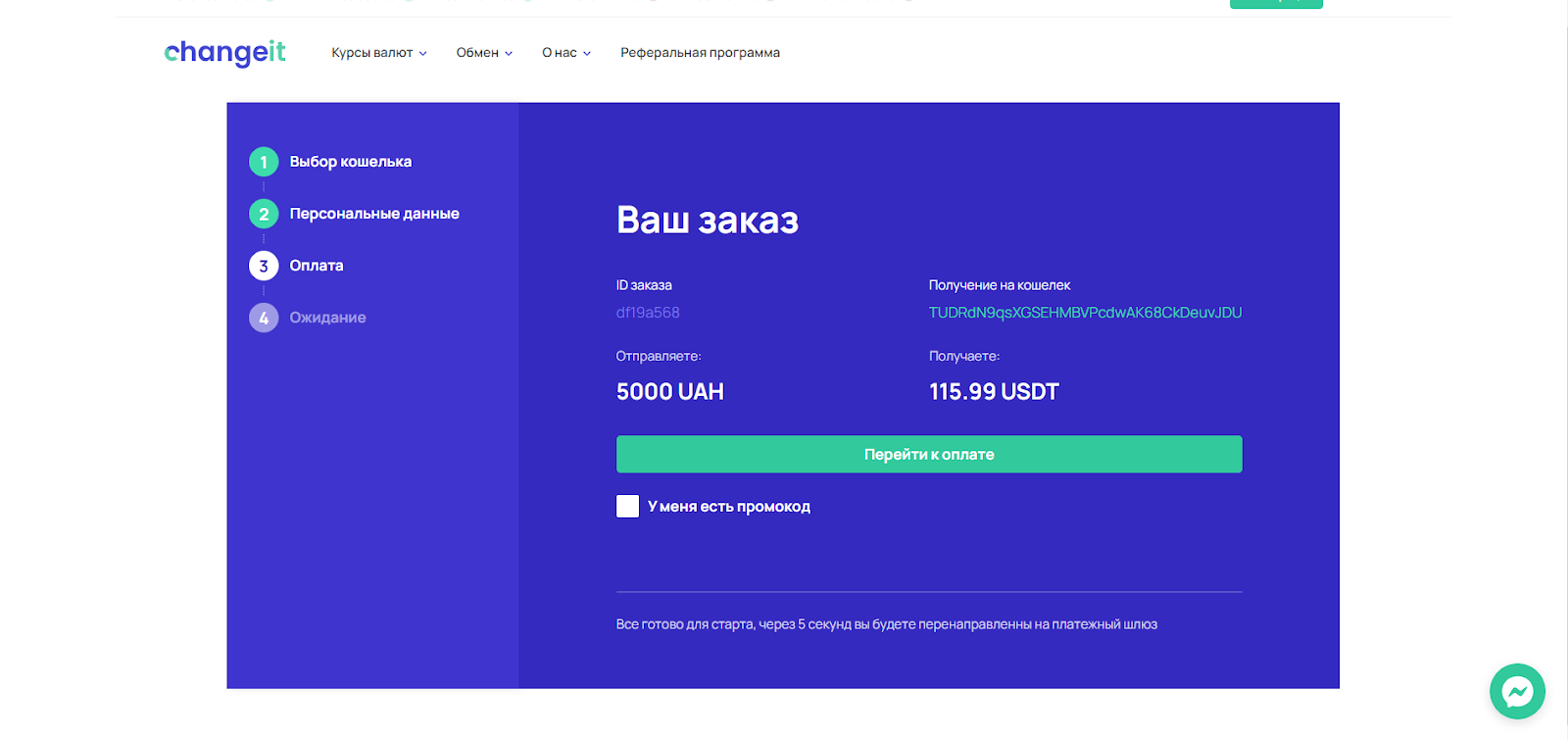The width and height of the screenshot is (1568, 740).
Task: Click the 'Ваш заказ' heading
Action: (x=708, y=220)
